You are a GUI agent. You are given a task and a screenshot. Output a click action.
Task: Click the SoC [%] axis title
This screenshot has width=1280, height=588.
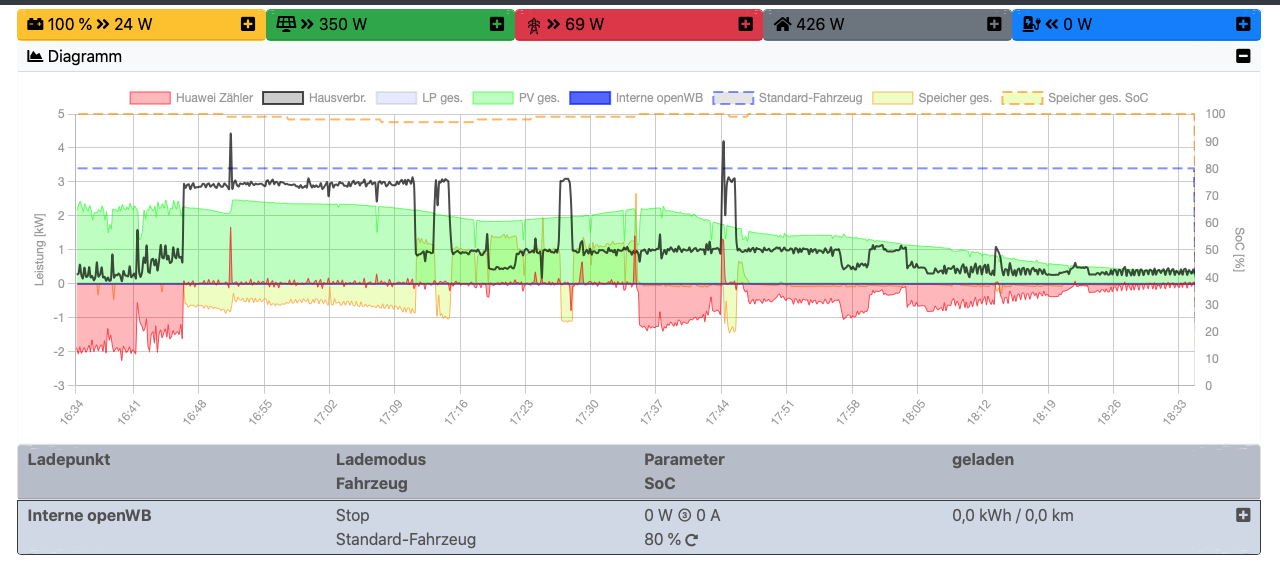pos(1239,250)
